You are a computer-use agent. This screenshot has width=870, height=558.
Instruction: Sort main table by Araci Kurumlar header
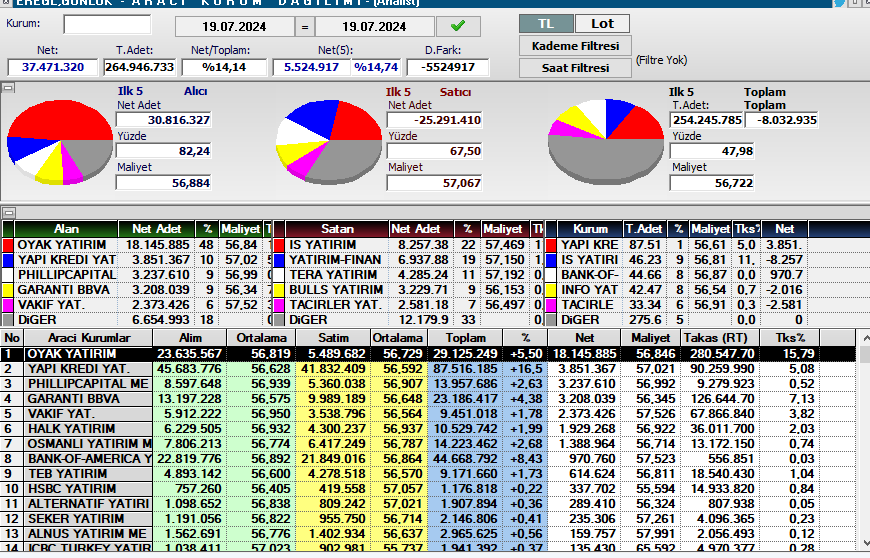[89, 338]
